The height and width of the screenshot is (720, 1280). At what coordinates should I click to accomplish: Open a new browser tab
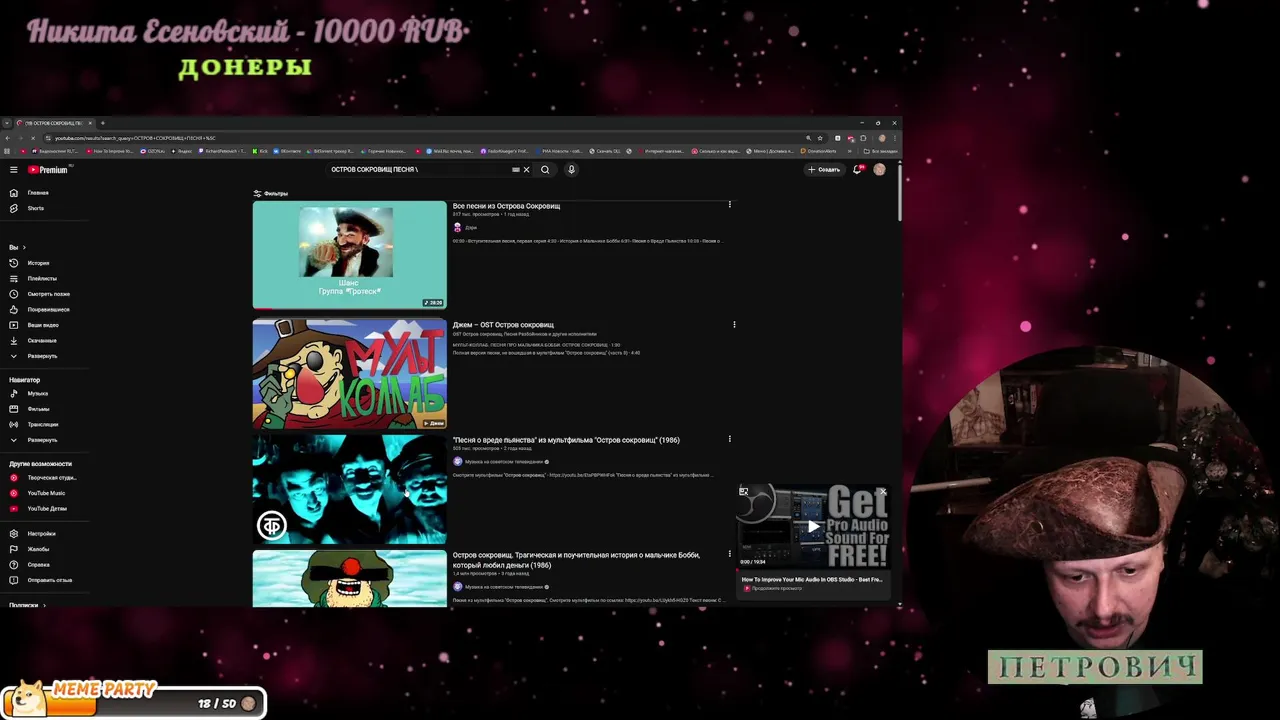click(x=102, y=123)
